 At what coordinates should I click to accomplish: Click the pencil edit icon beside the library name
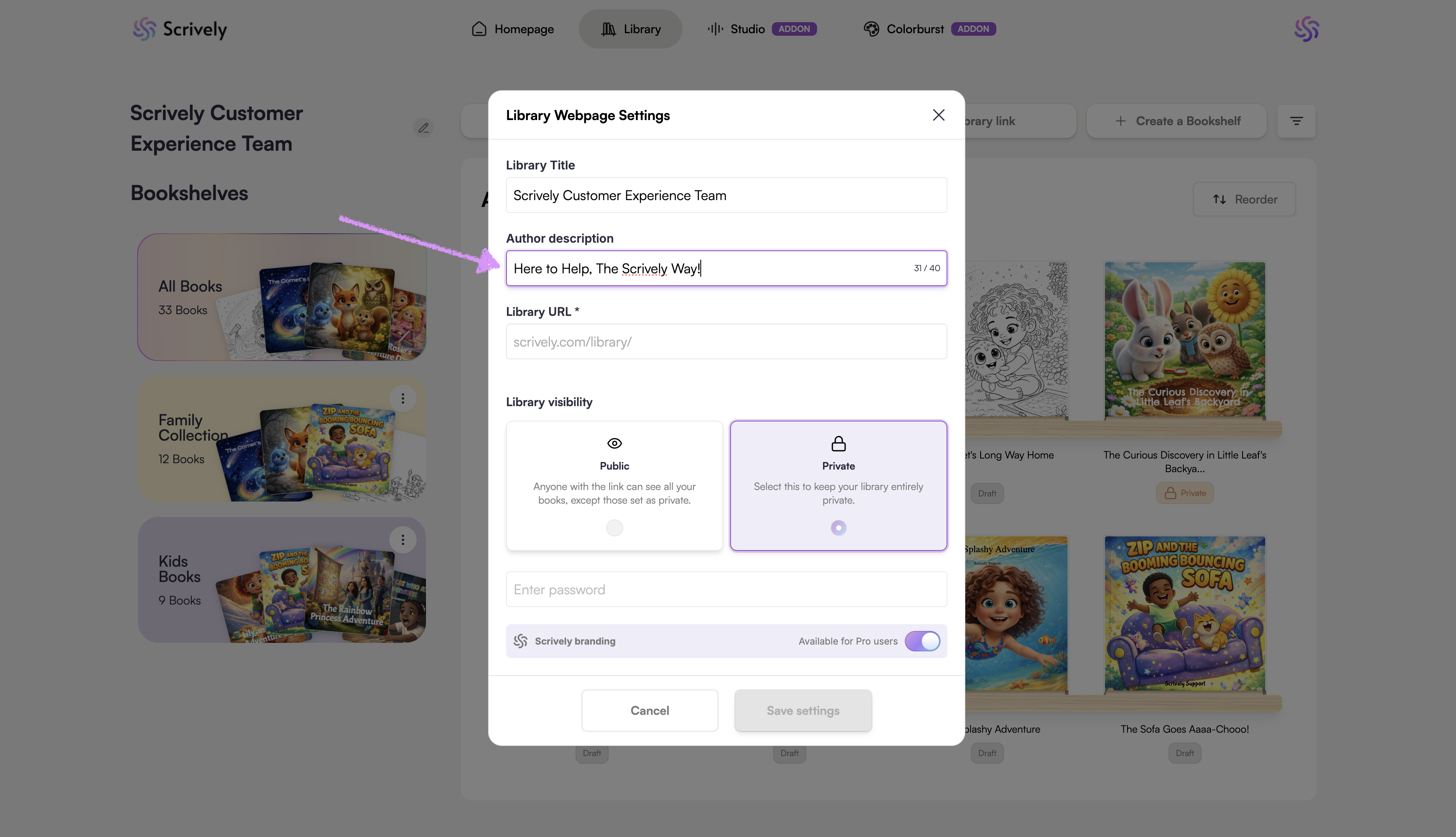(x=423, y=128)
